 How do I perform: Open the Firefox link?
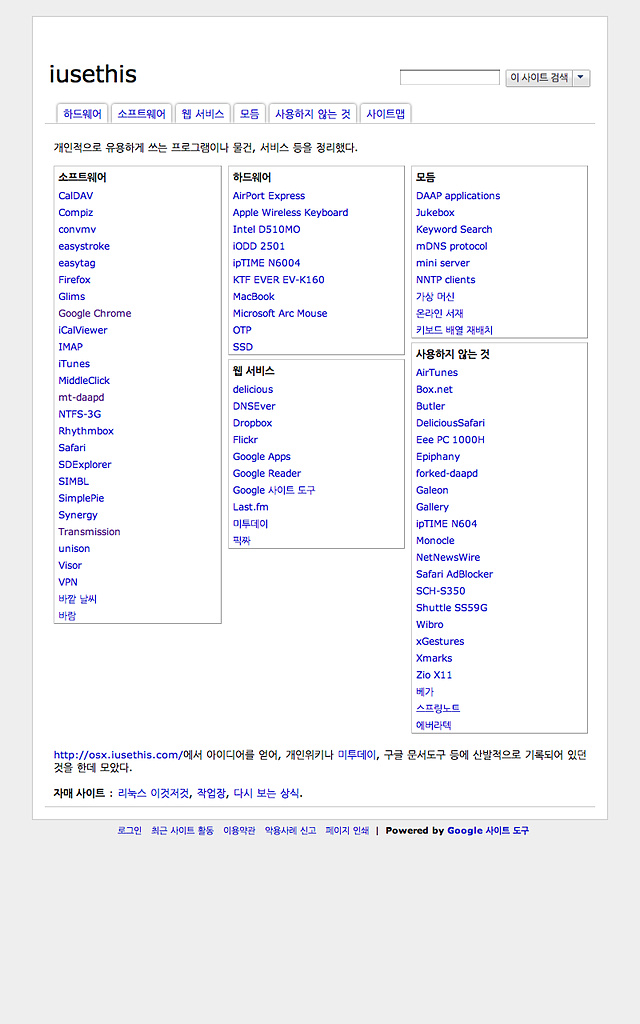[74, 280]
